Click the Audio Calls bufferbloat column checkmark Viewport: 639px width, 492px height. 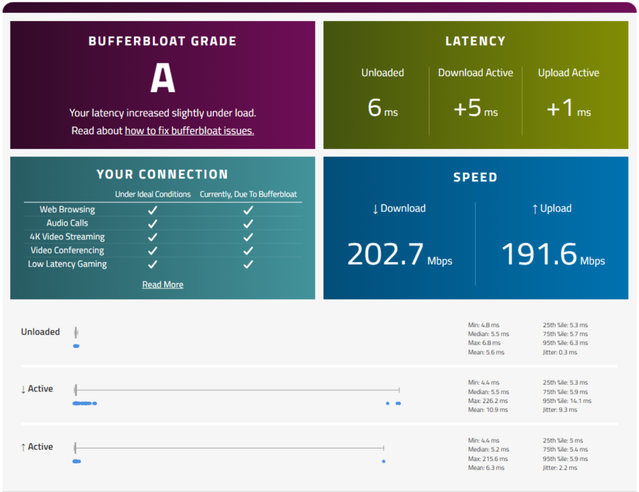pyautogui.click(x=248, y=224)
